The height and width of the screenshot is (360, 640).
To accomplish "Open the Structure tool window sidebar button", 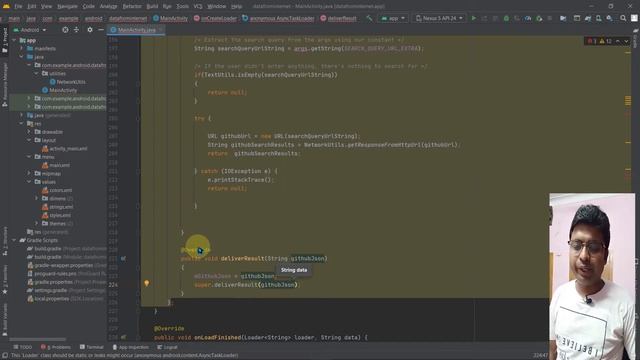I will (5, 241).
